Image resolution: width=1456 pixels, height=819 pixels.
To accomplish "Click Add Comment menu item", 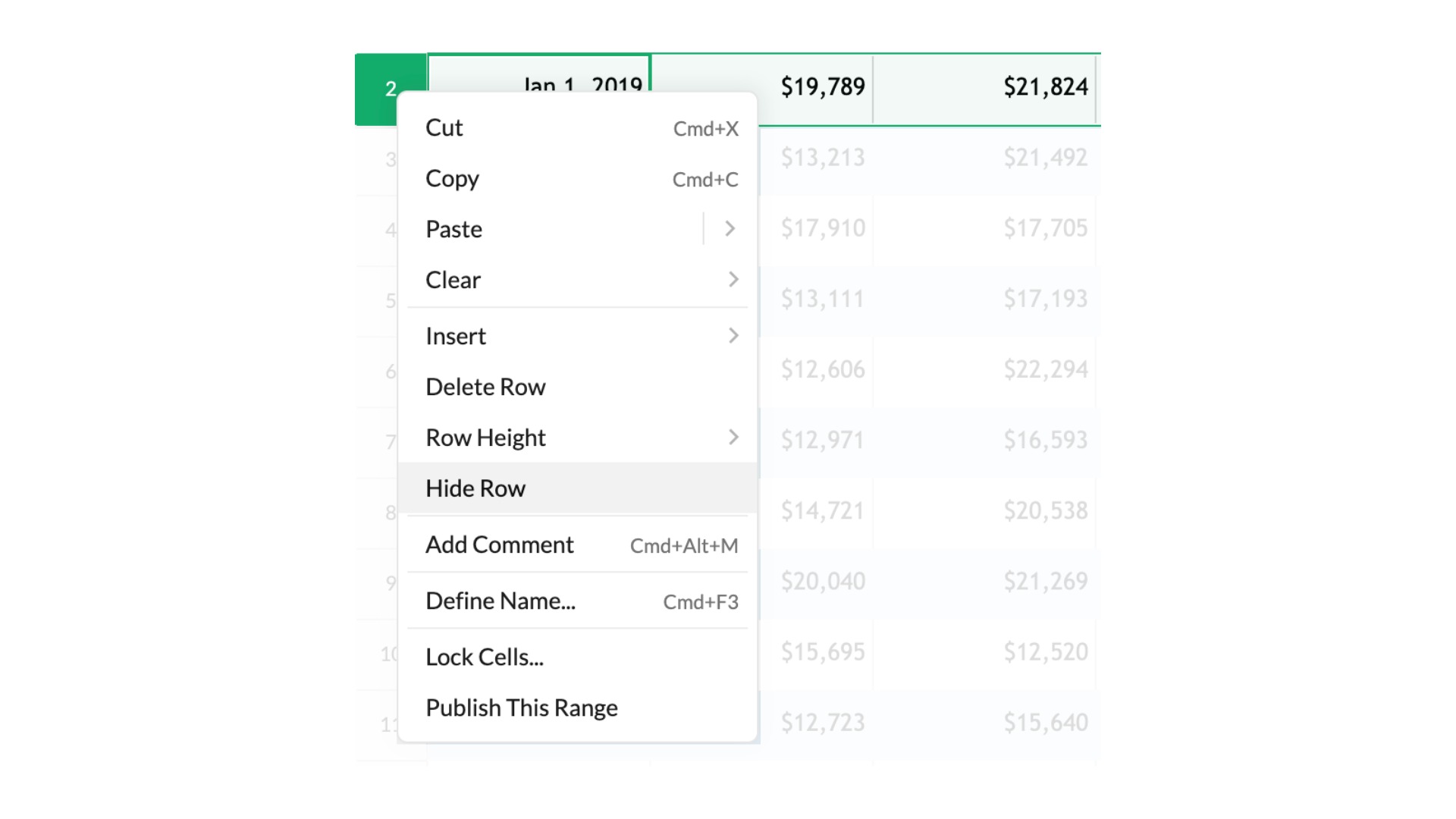I will pyautogui.click(x=500, y=544).
